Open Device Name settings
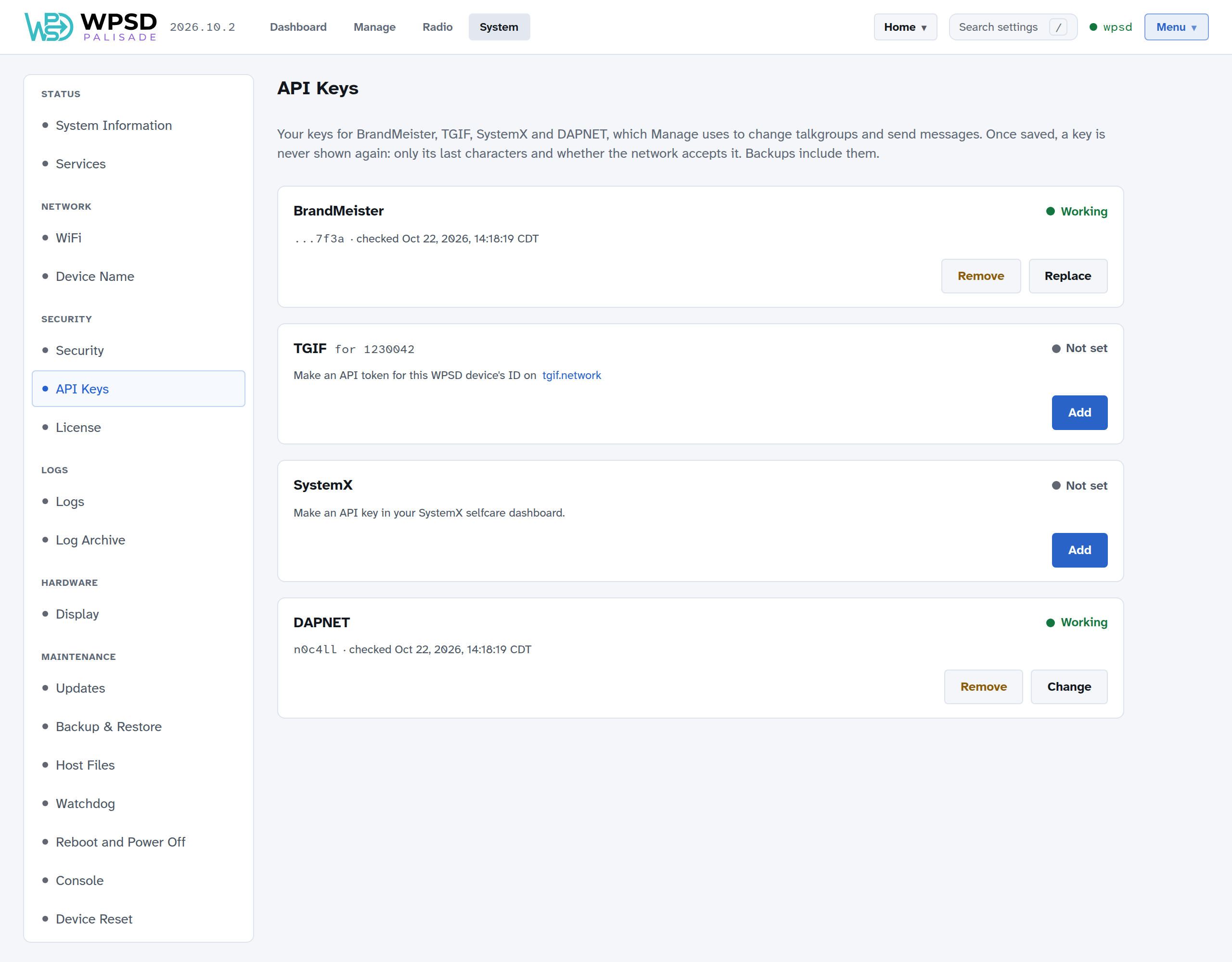The height and width of the screenshot is (962, 1232). point(138,276)
